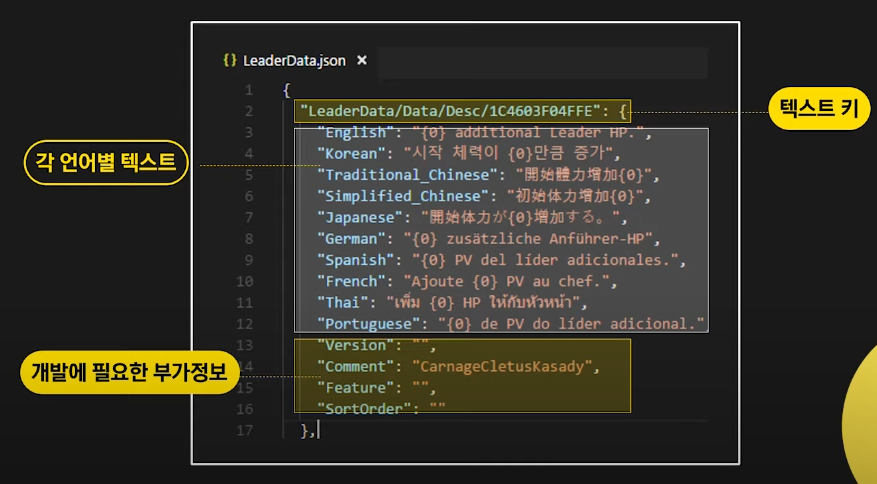Click the "{0} additional Leader HP." value

pyautogui.click(x=528, y=133)
